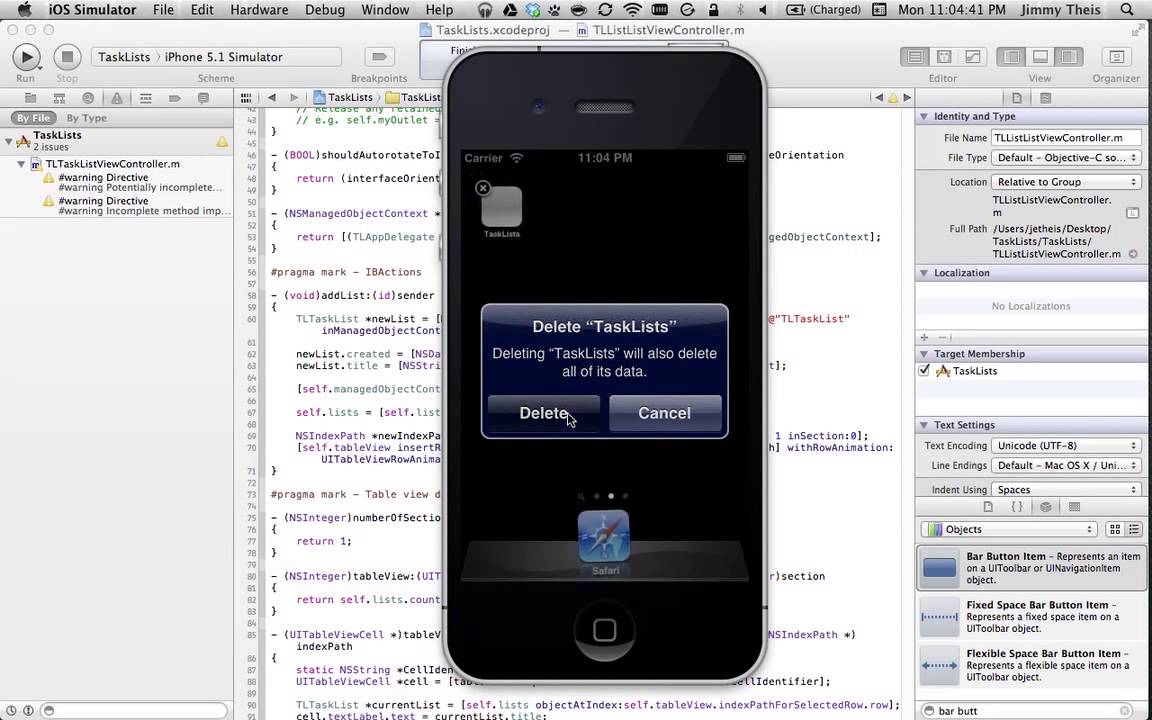Reveal full path in Finder arrow
The height and width of the screenshot is (720, 1152).
pyautogui.click(x=1133, y=254)
